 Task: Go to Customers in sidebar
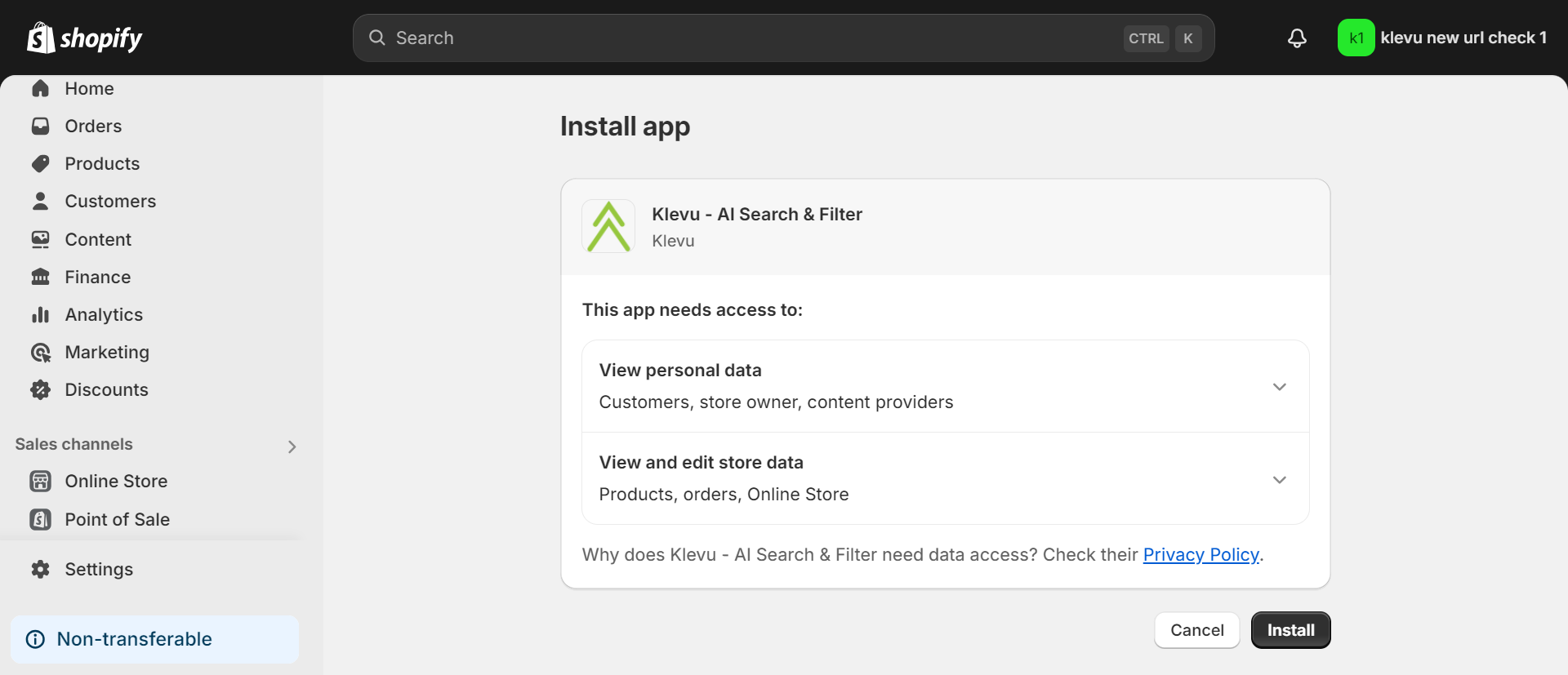(110, 201)
